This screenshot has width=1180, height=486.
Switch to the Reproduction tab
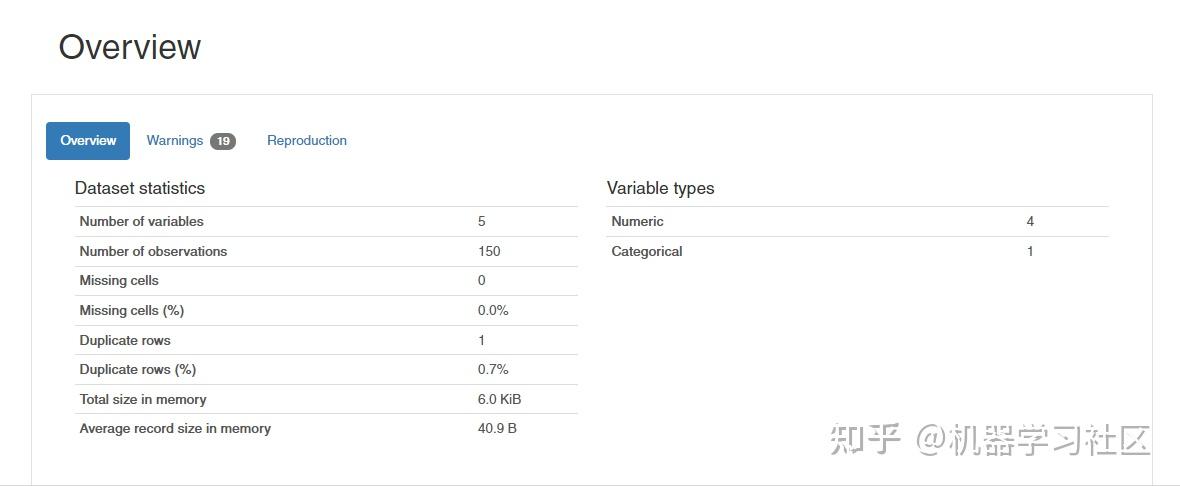(x=307, y=141)
